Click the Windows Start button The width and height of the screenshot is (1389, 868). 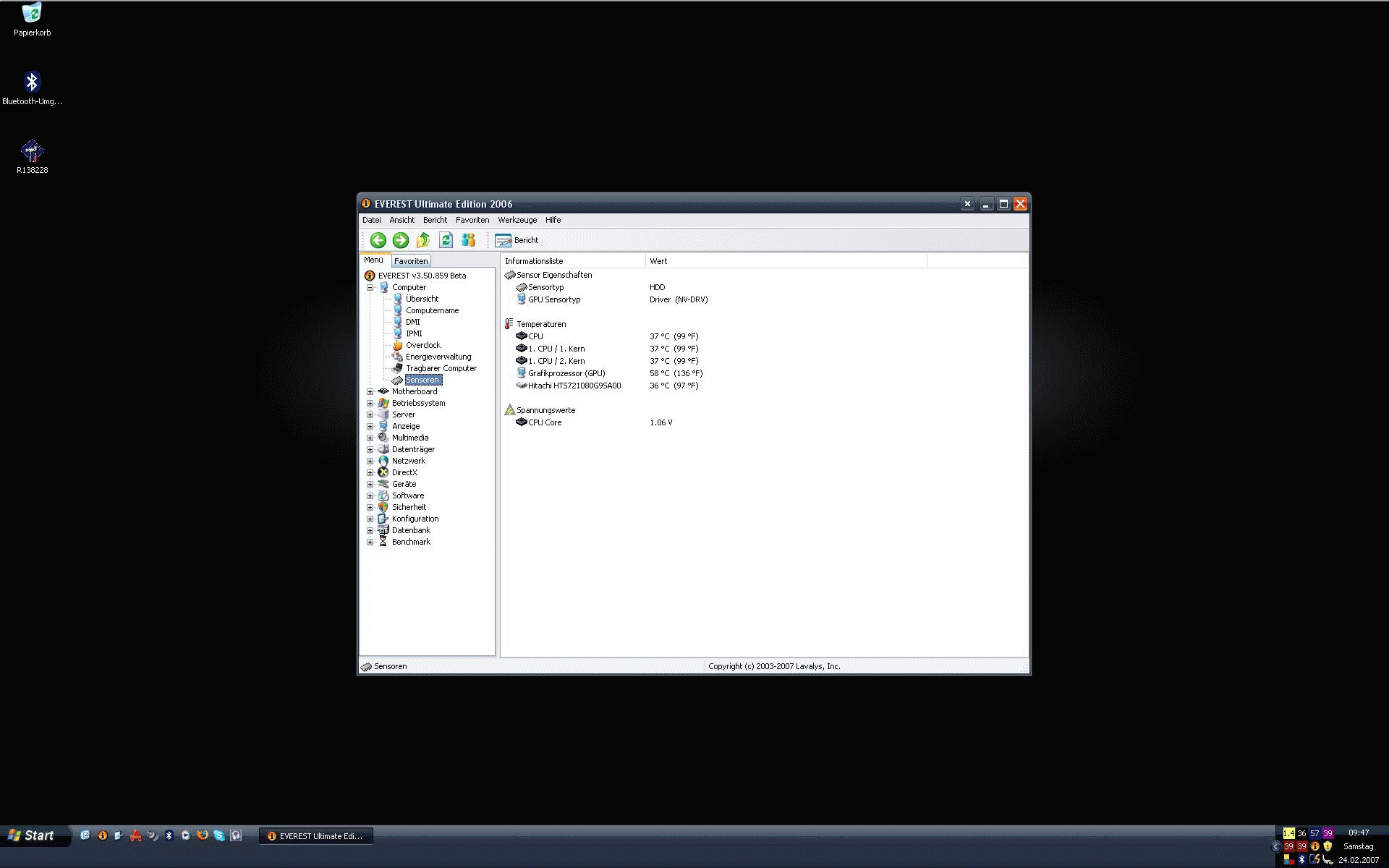35,835
